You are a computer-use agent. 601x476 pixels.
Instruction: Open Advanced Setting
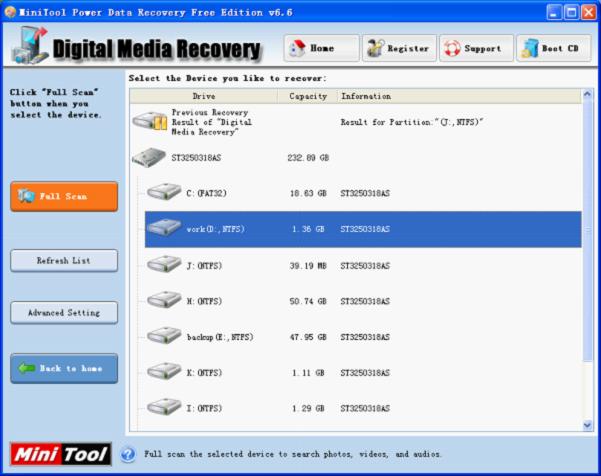click(x=64, y=313)
